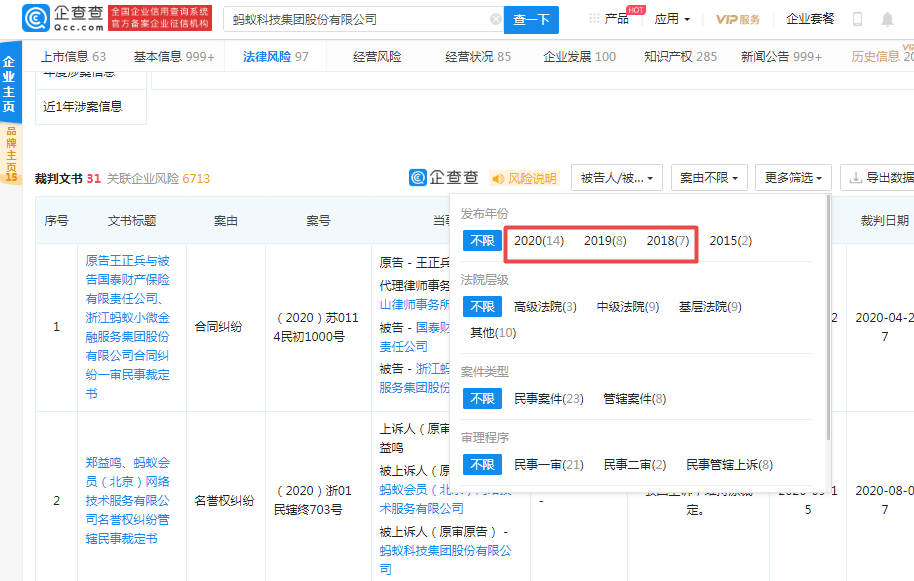Click the search button 查一下
914x581 pixels.
[531, 20]
